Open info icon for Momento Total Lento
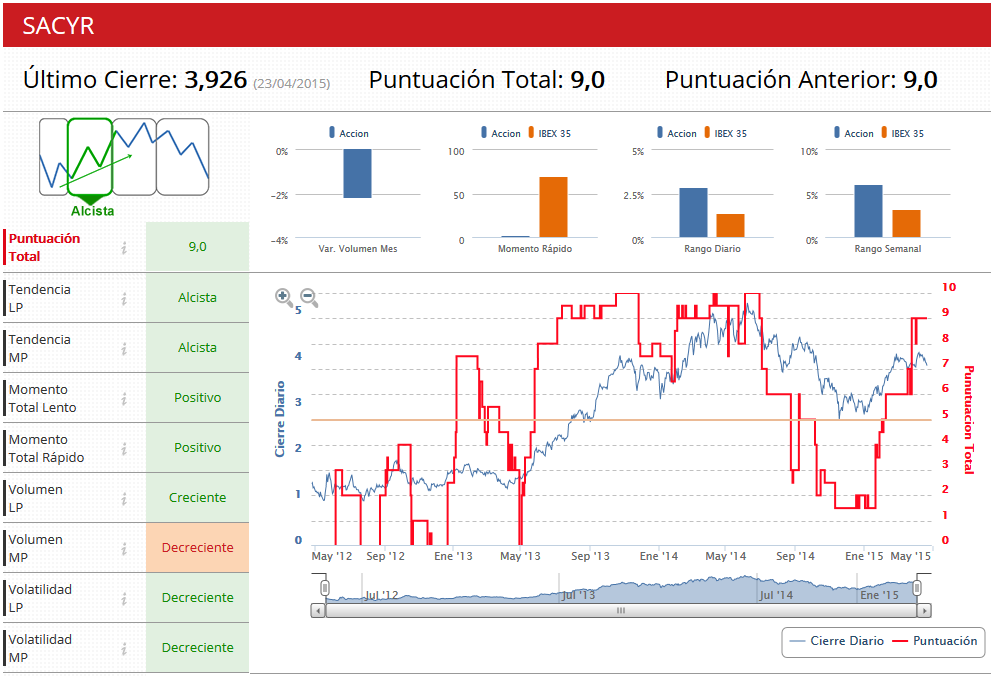The height and width of the screenshot is (676, 994). coord(124,398)
